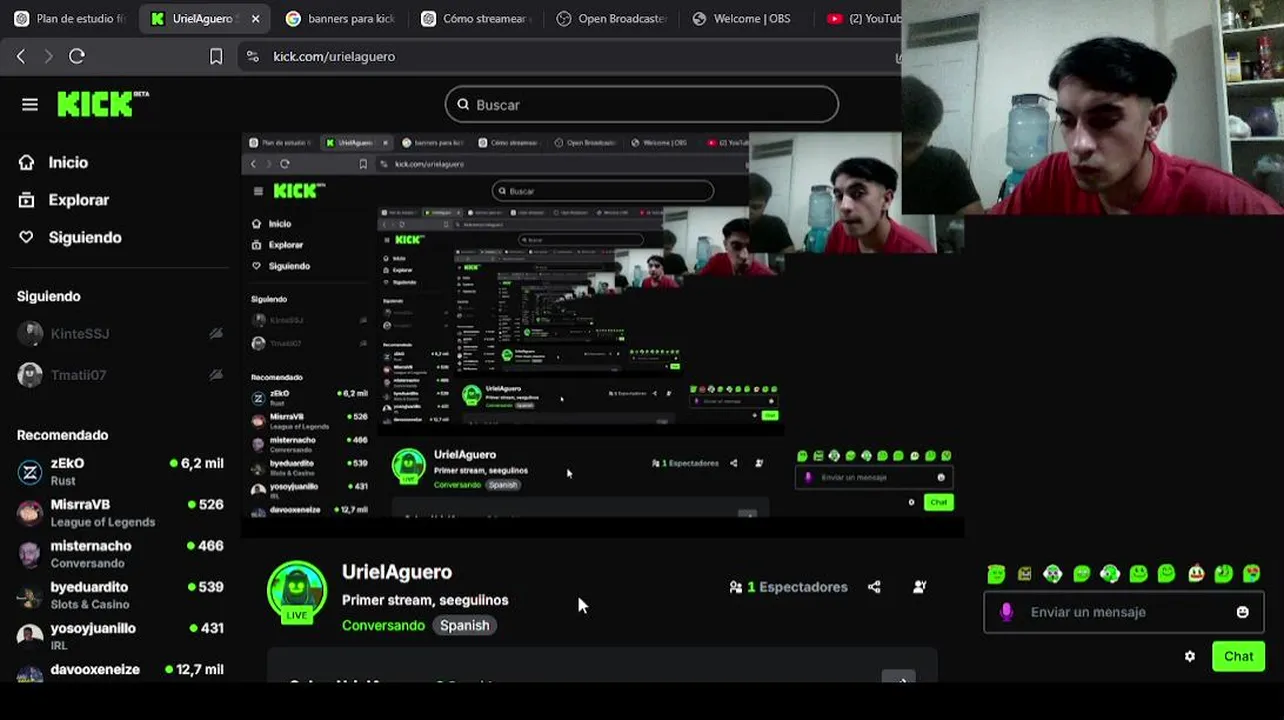Insert the green headset emote
The width and height of the screenshot is (1284, 720).
[x=1110, y=574]
